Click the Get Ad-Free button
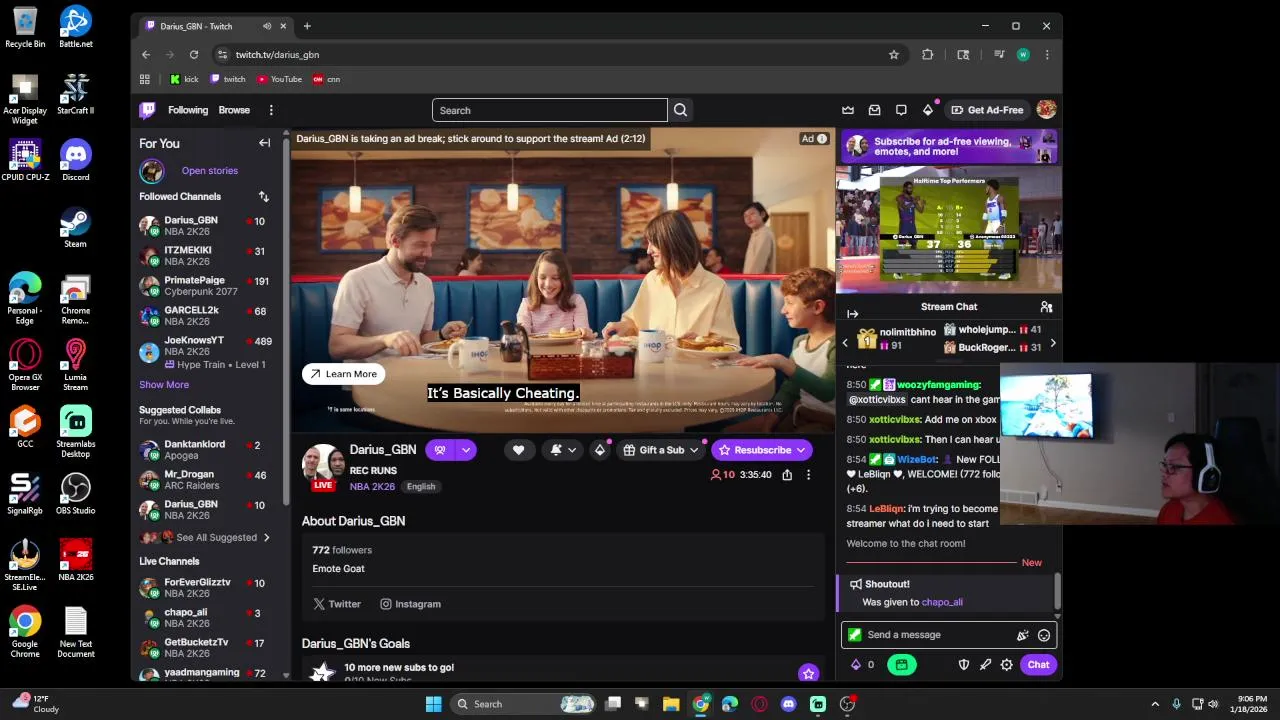Viewport: 1280px width, 720px height. 987,110
